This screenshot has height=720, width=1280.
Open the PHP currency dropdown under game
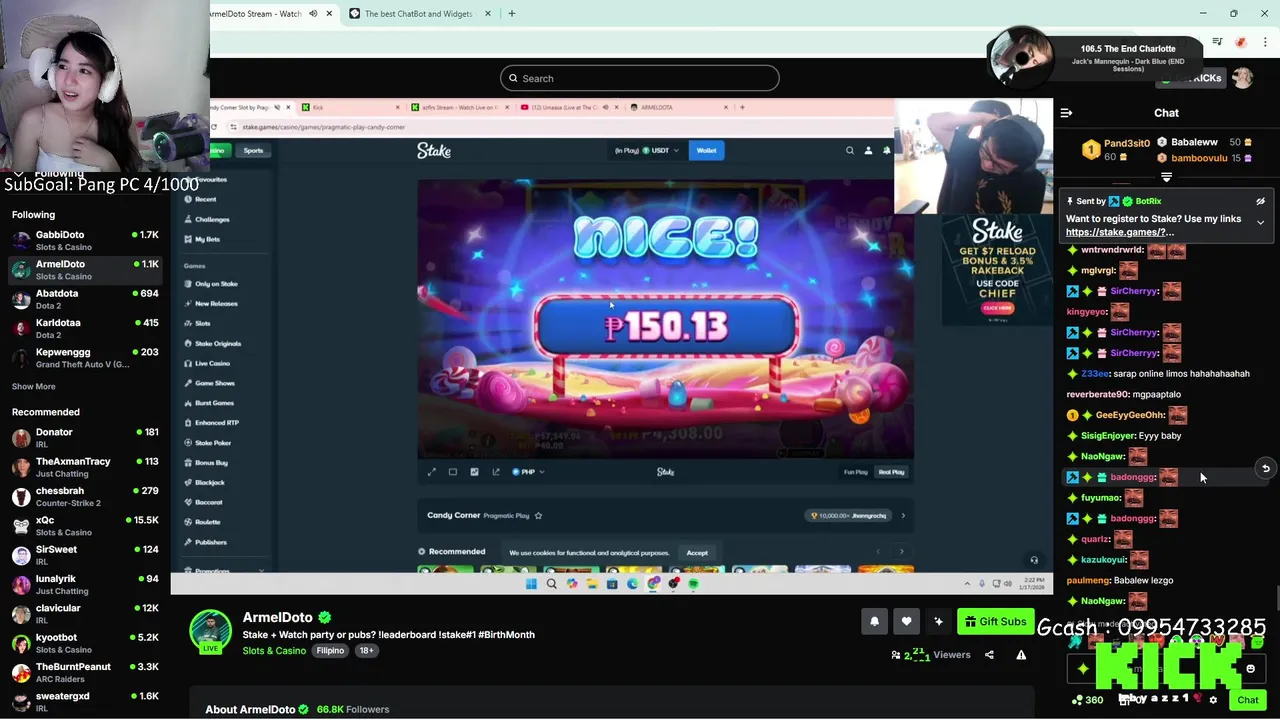coord(528,472)
